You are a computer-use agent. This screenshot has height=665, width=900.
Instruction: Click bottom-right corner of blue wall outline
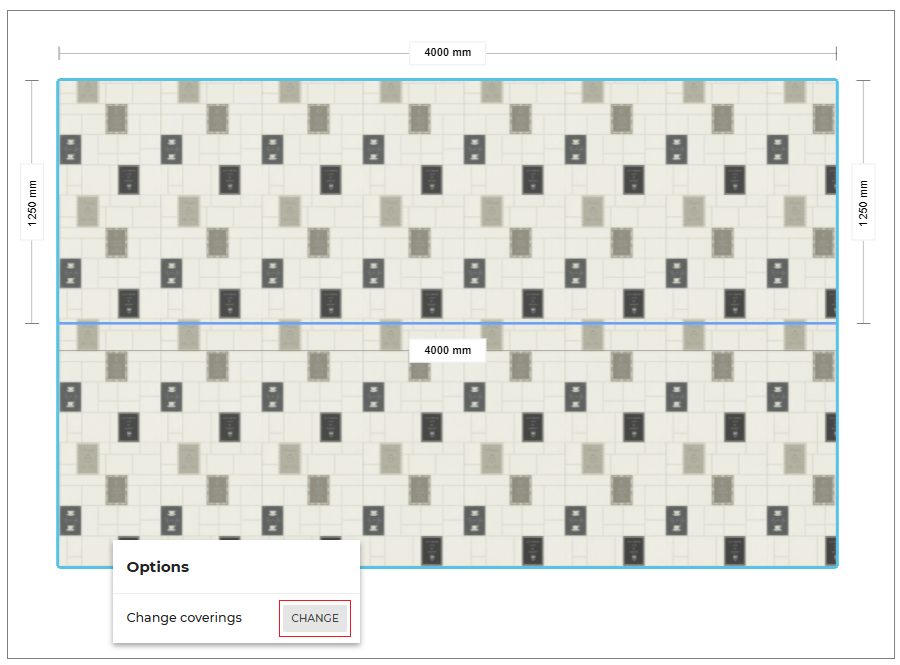836,566
